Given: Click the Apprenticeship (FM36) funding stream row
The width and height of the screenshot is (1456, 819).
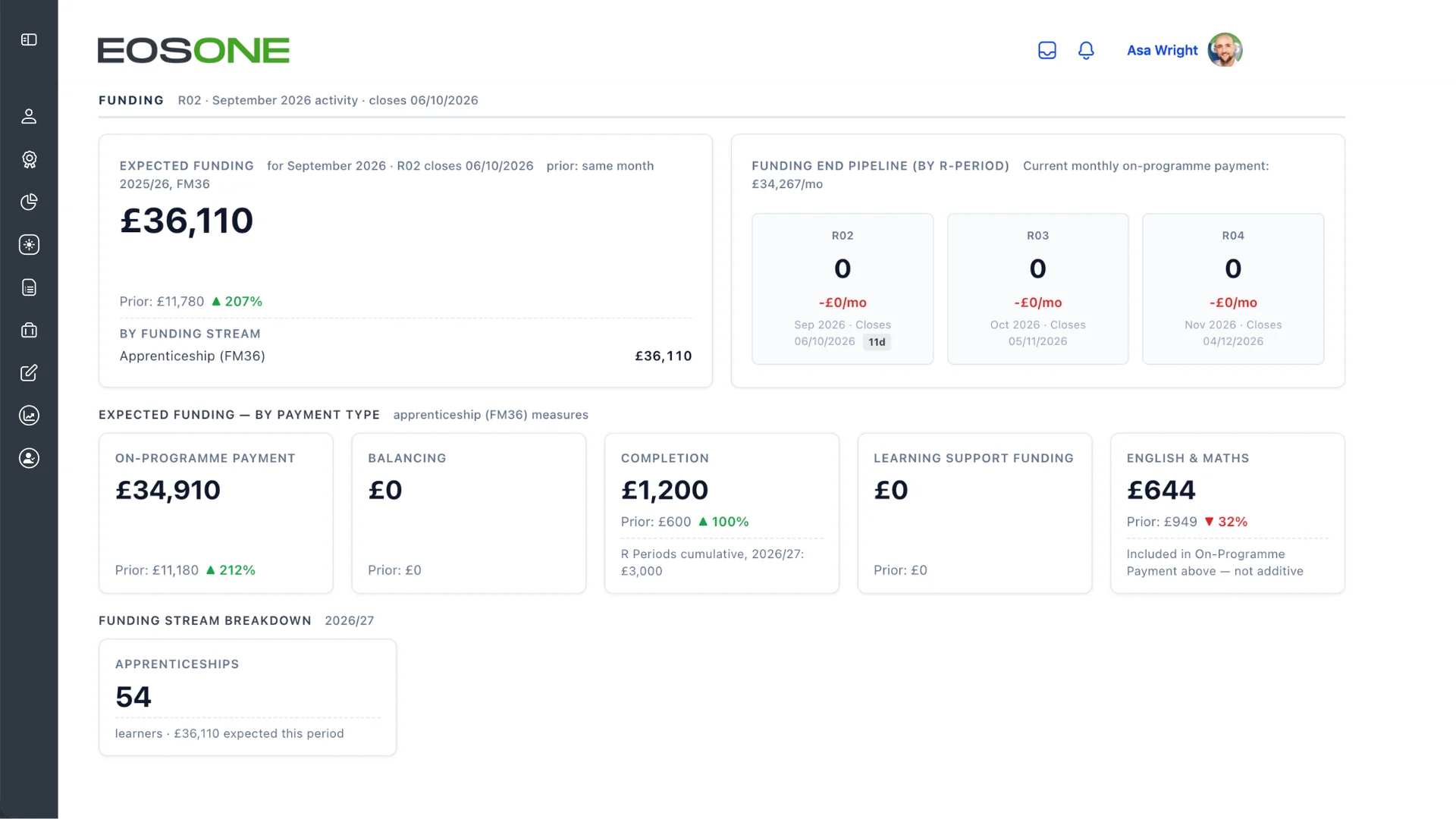Looking at the screenshot, I should click(x=406, y=356).
